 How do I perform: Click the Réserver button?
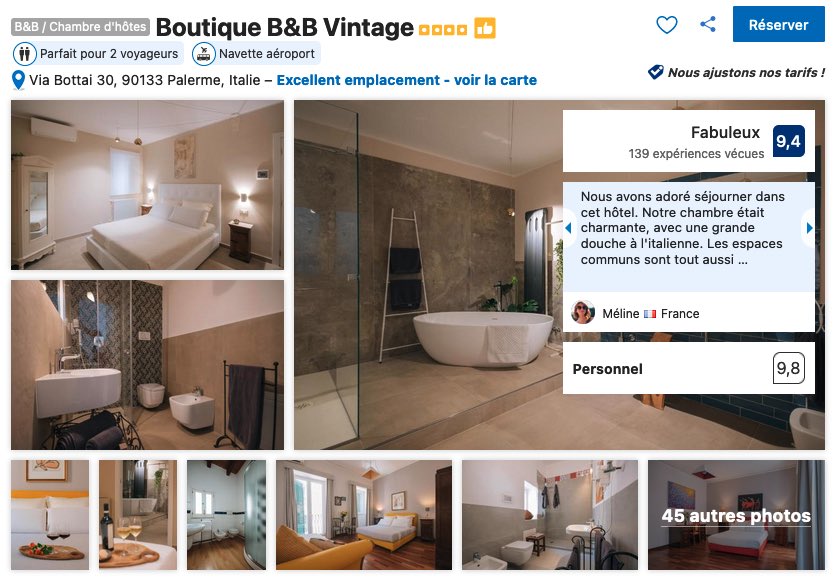coord(778,24)
